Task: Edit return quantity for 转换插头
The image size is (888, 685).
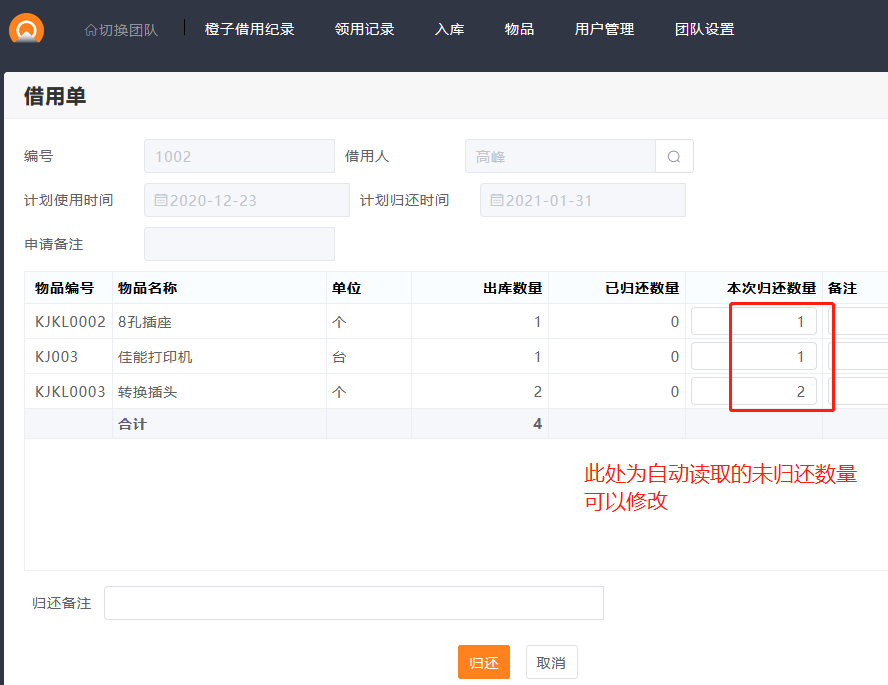Action: tap(753, 392)
